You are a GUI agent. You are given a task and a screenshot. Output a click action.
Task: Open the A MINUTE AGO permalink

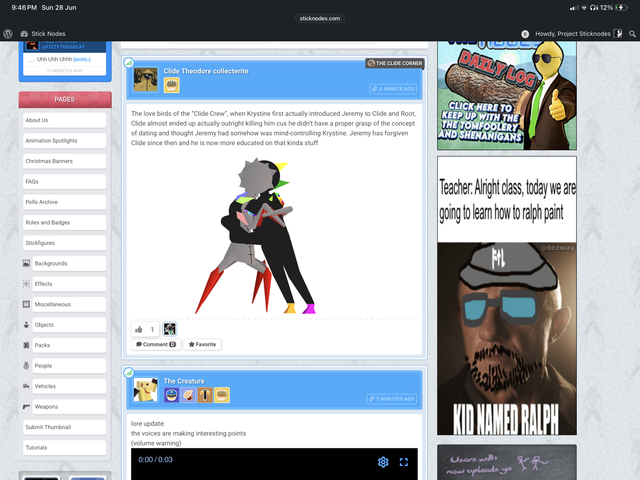[x=393, y=89]
